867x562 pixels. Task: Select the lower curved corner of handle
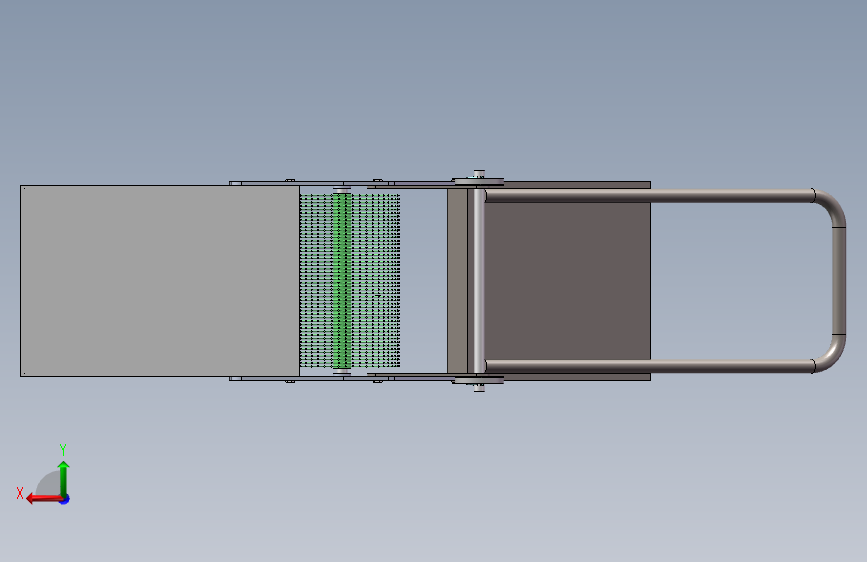tap(829, 354)
